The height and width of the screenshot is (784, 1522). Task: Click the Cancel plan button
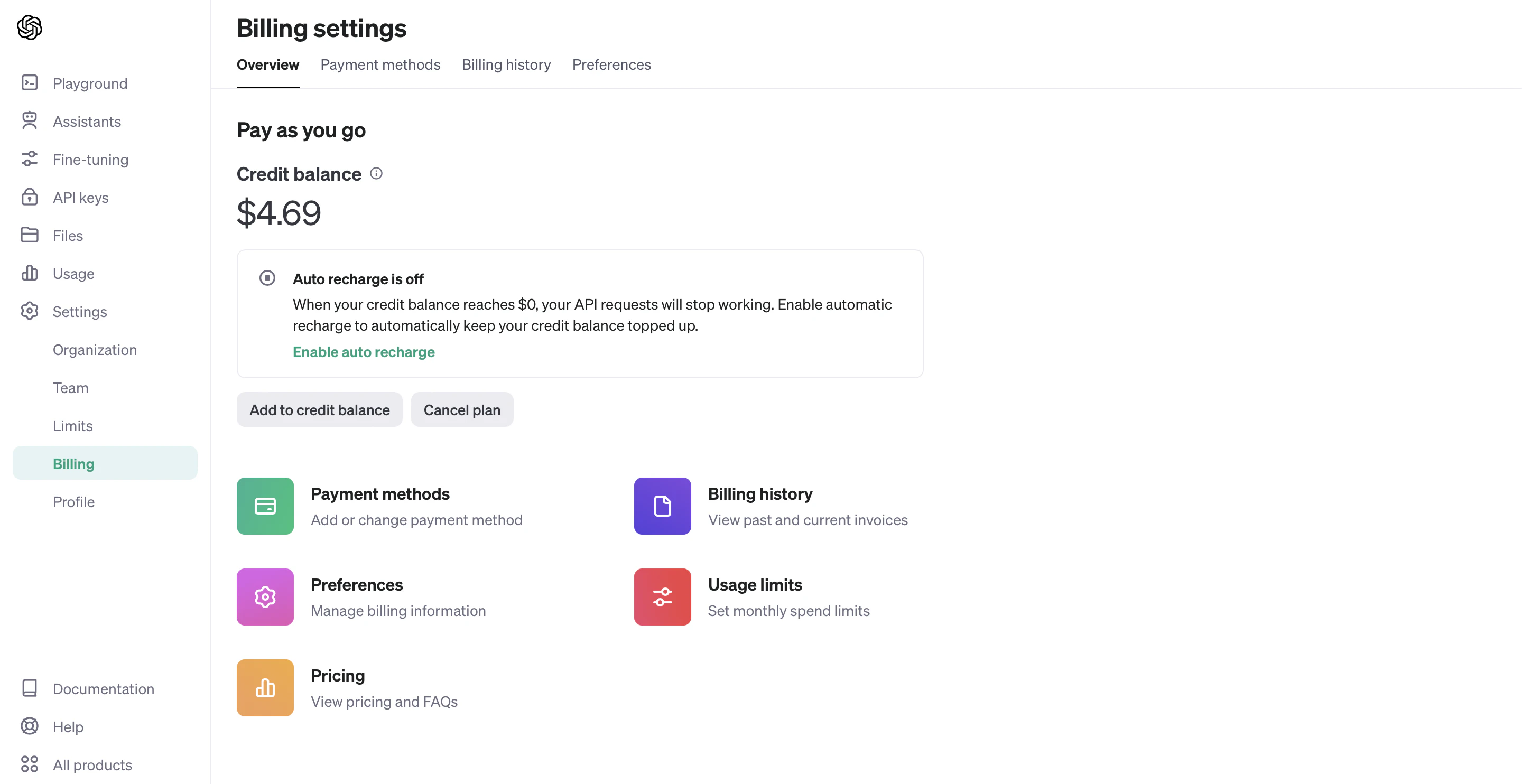coord(462,410)
